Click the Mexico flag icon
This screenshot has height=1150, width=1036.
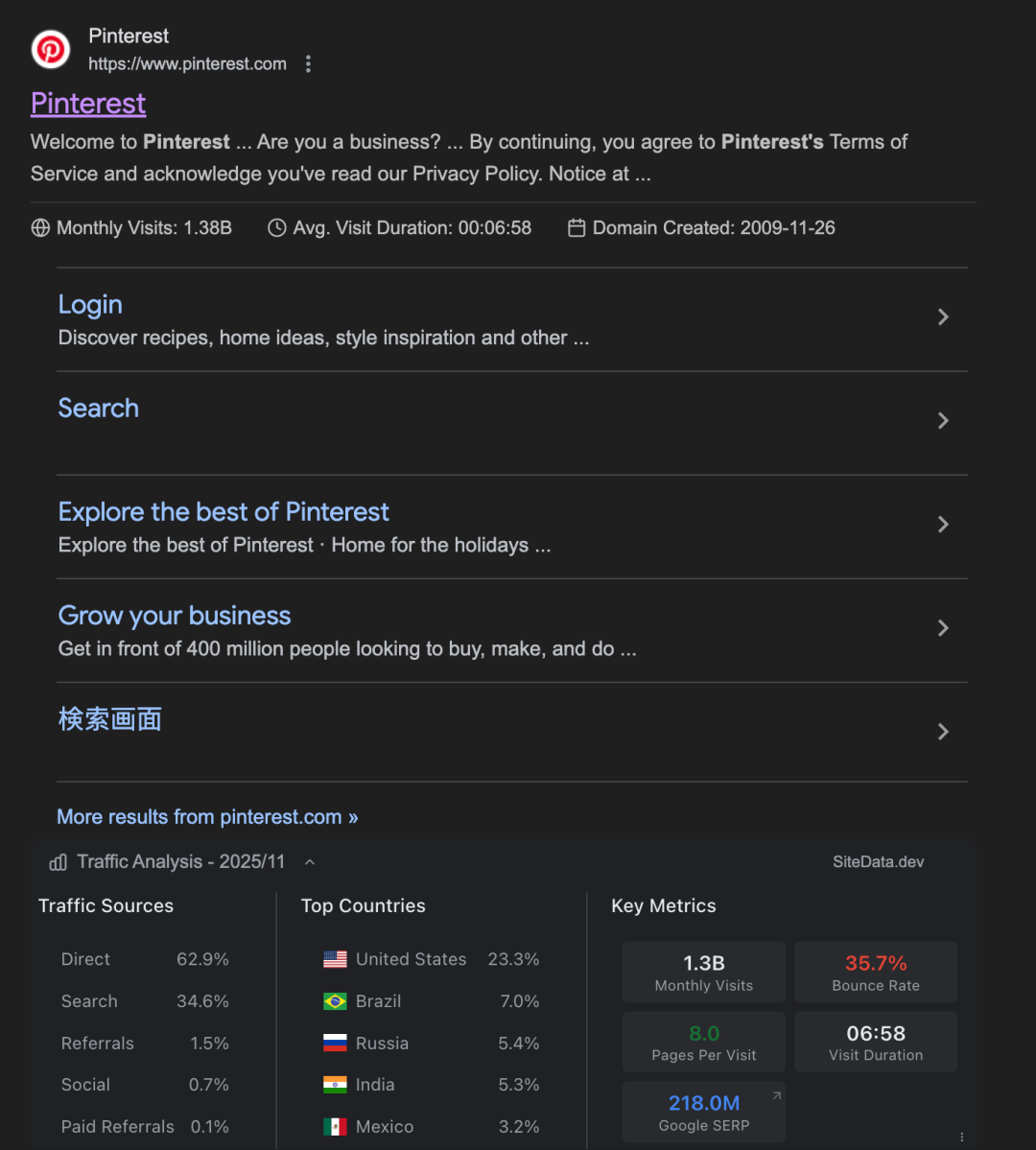pos(336,1127)
